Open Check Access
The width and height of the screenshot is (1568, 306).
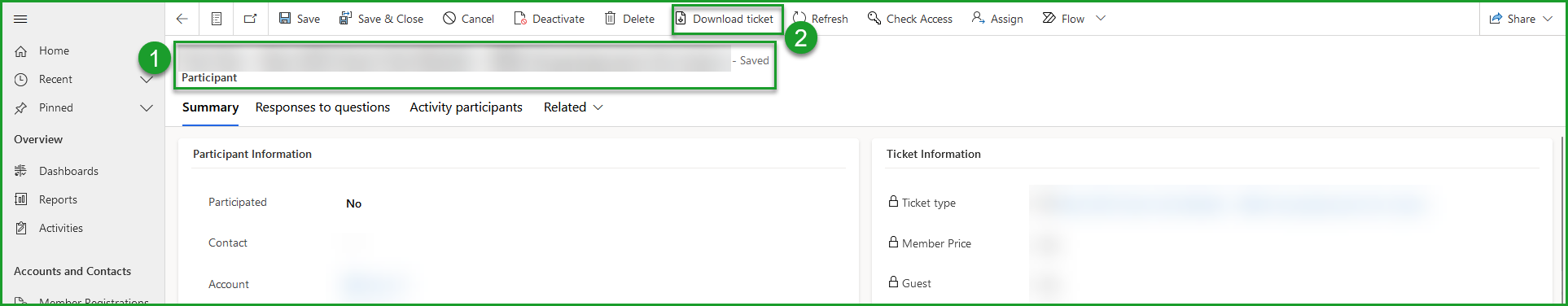910,19
